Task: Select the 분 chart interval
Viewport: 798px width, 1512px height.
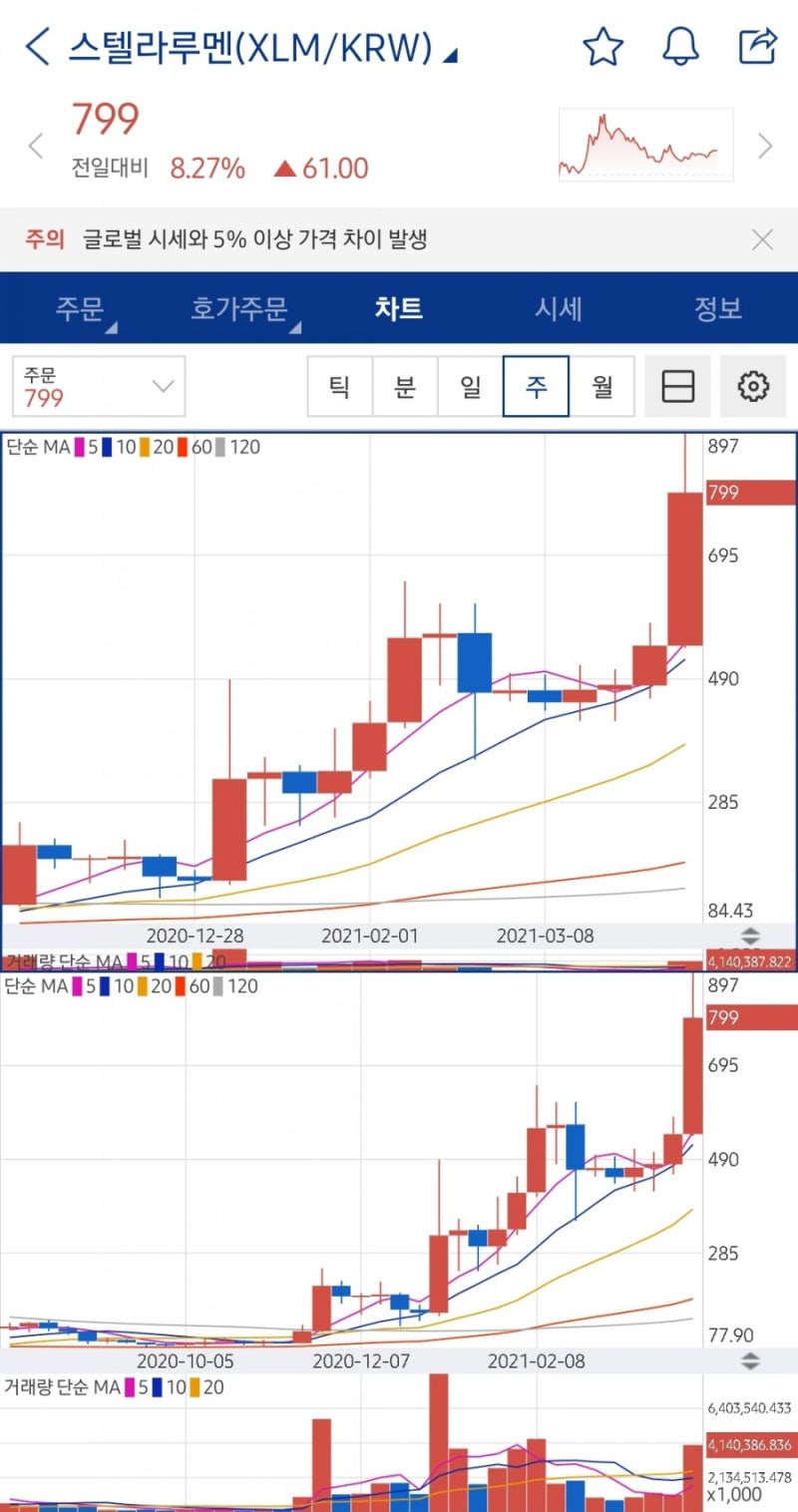Action: tap(405, 386)
